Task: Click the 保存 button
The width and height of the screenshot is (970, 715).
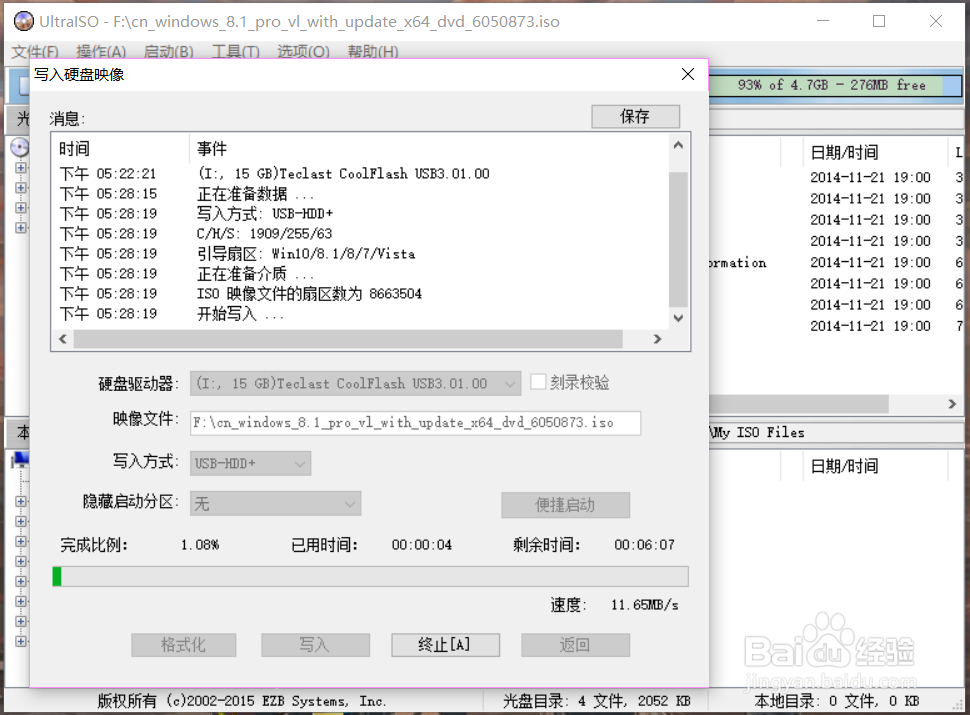Action: pos(635,116)
